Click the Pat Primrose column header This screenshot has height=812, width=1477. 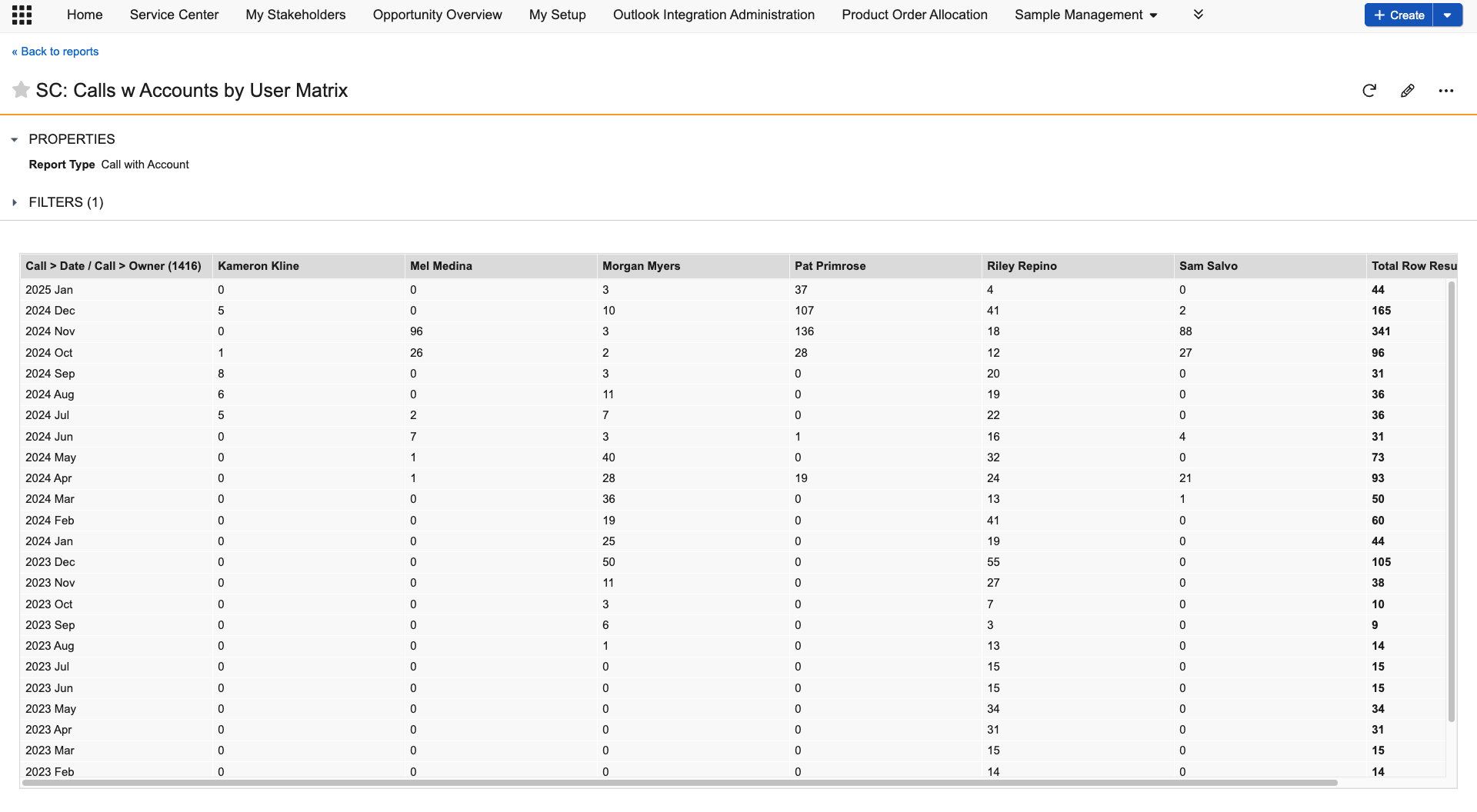click(x=830, y=266)
